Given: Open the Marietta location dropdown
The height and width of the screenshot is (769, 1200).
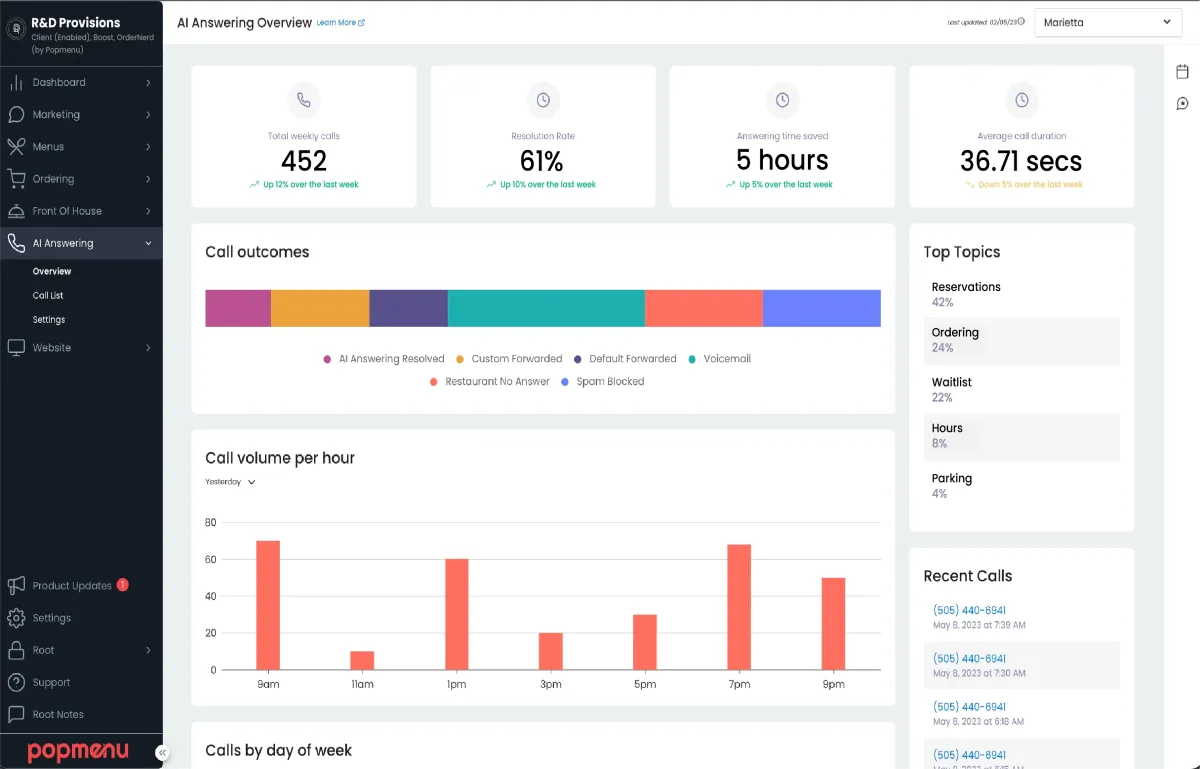Looking at the screenshot, I should 1108,22.
